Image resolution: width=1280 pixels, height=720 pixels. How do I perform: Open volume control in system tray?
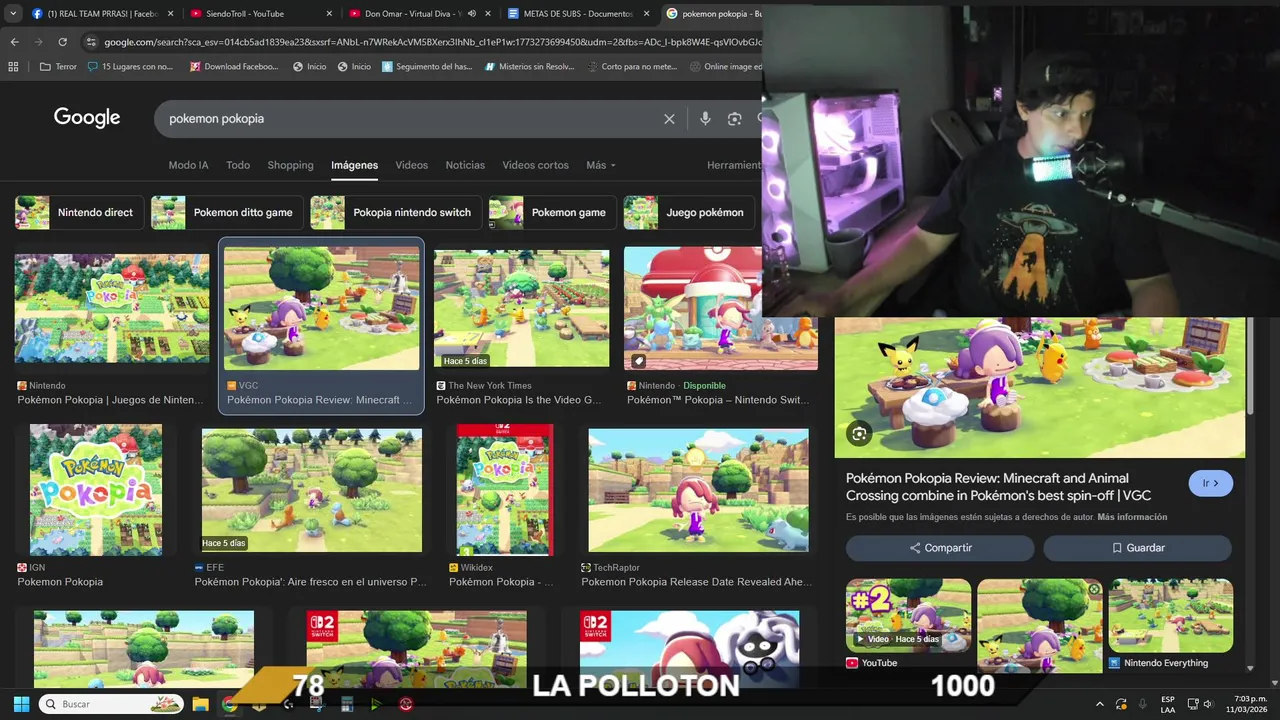coord(1208,704)
